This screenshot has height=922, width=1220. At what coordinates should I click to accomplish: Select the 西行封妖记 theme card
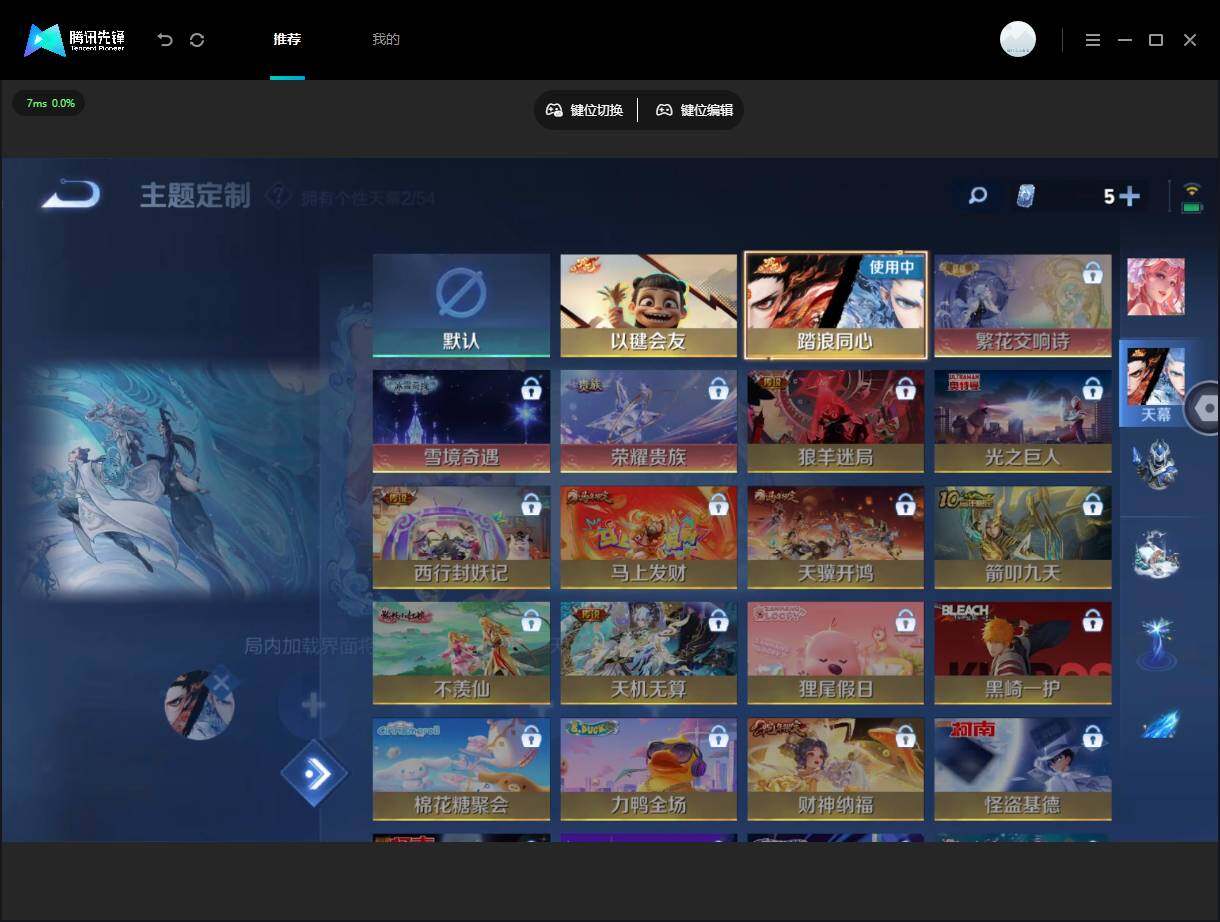click(x=461, y=537)
